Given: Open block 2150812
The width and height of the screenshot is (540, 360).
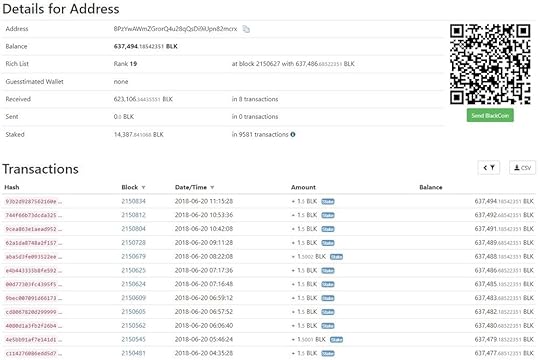Looking at the screenshot, I should click(x=133, y=215).
